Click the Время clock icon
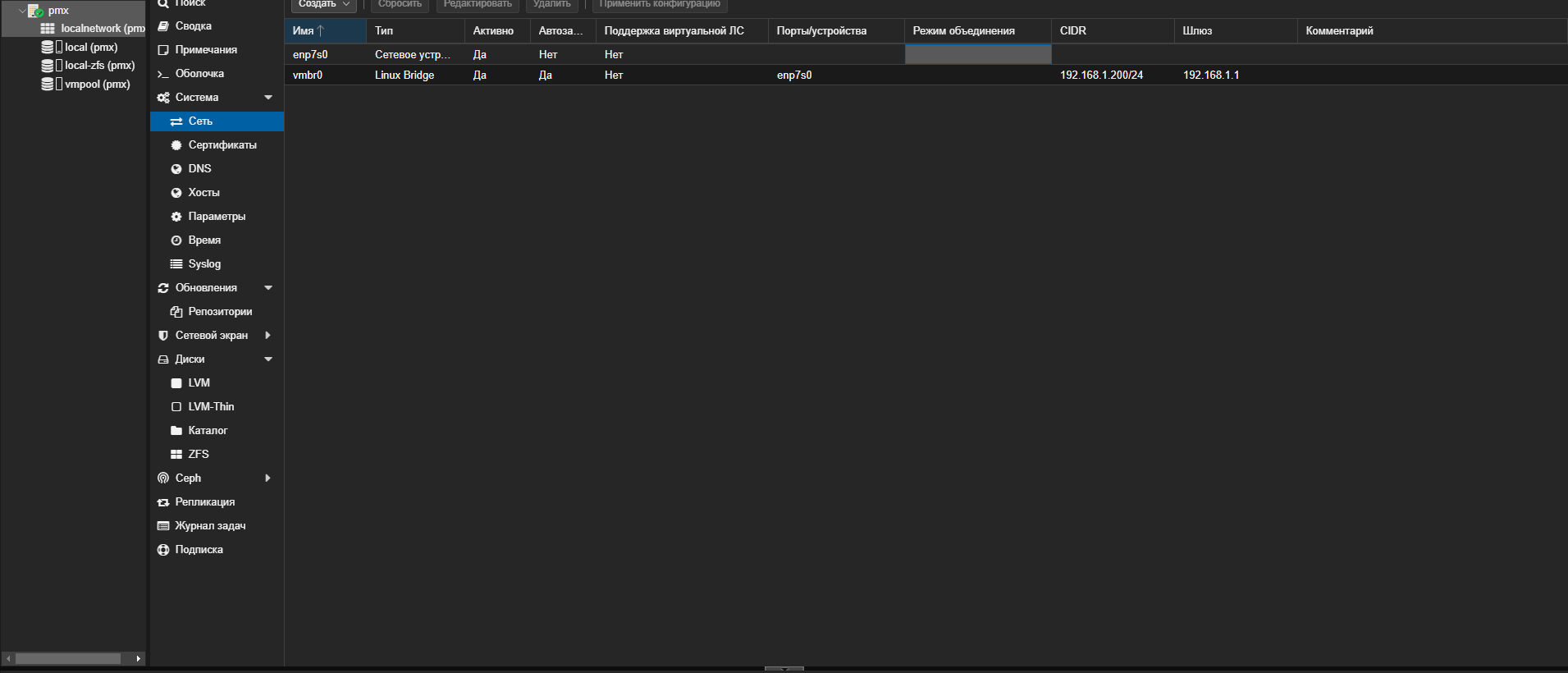The image size is (1568, 673). coord(176,240)
